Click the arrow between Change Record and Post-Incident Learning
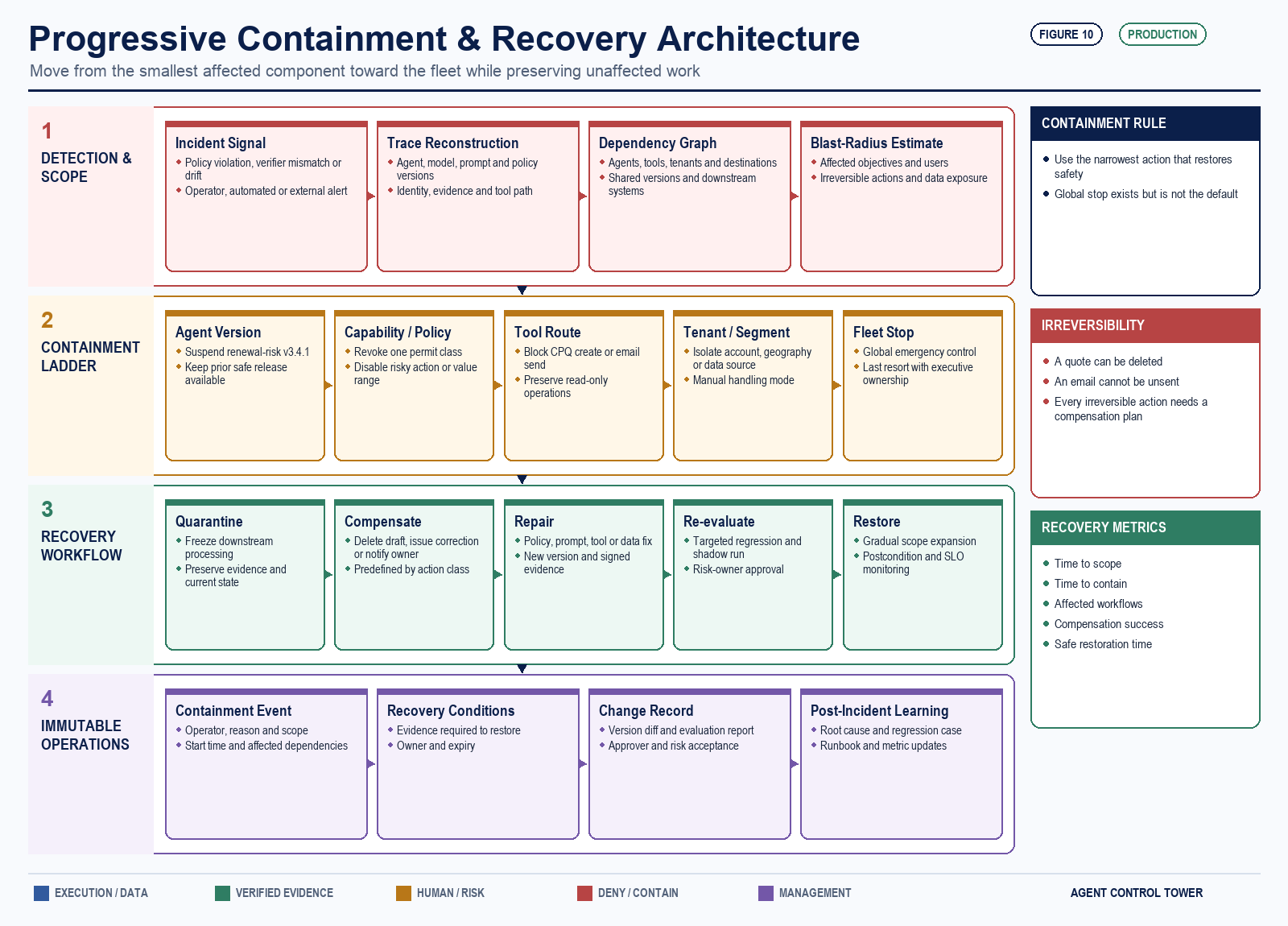Screen dimensions: 1288x926 point(795,764)
